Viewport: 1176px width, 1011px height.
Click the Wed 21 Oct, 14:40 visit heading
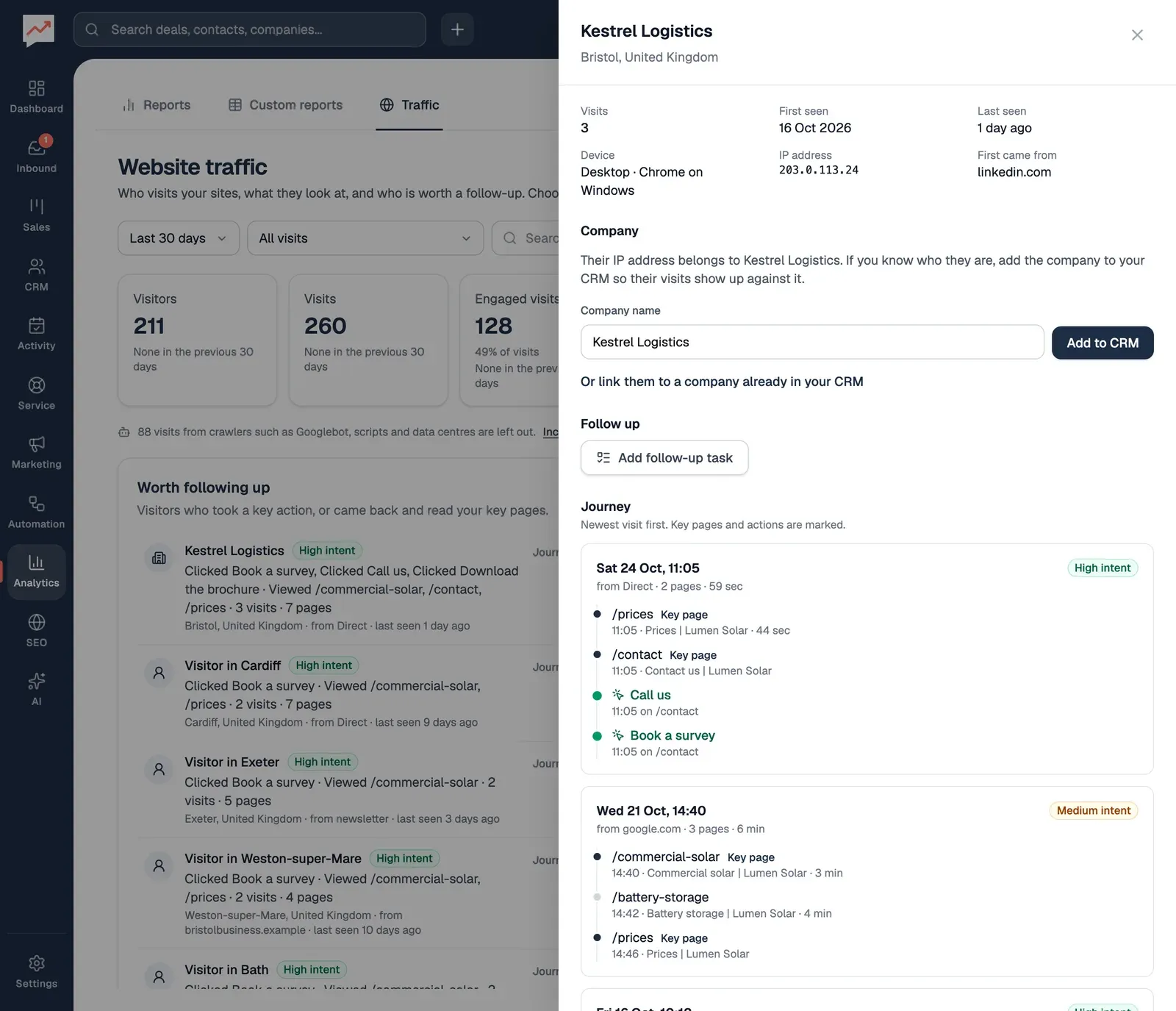point(651,810)
